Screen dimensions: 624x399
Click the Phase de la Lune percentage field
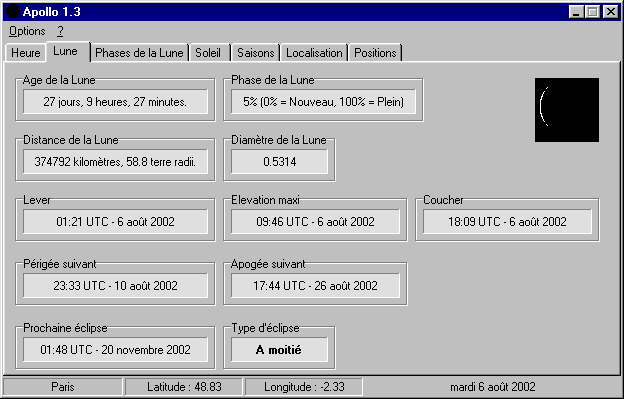pos(323,102)
